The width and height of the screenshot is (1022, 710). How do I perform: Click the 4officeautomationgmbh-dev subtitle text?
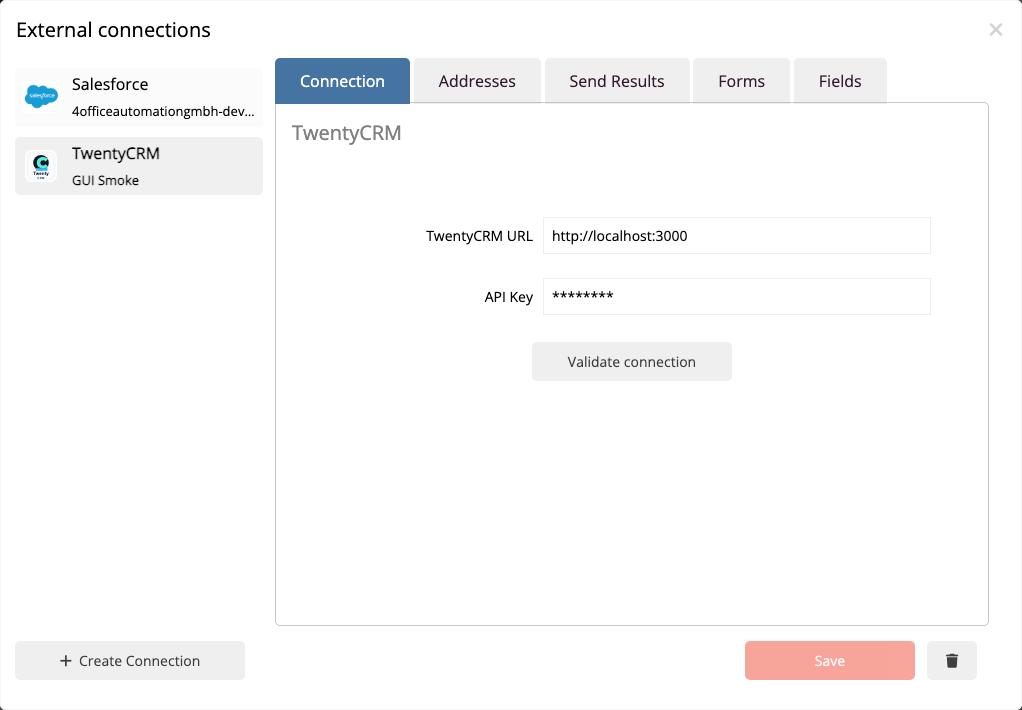point(163,111)
